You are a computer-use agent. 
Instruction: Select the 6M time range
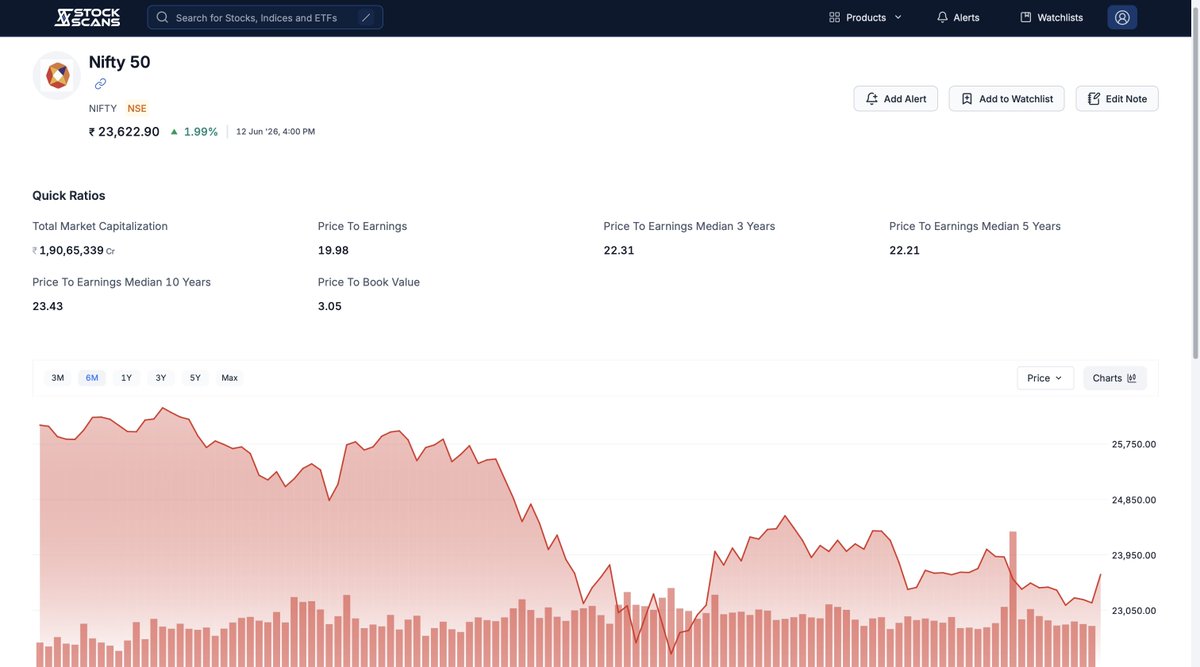pyautogui.click(x=92, y=378)
